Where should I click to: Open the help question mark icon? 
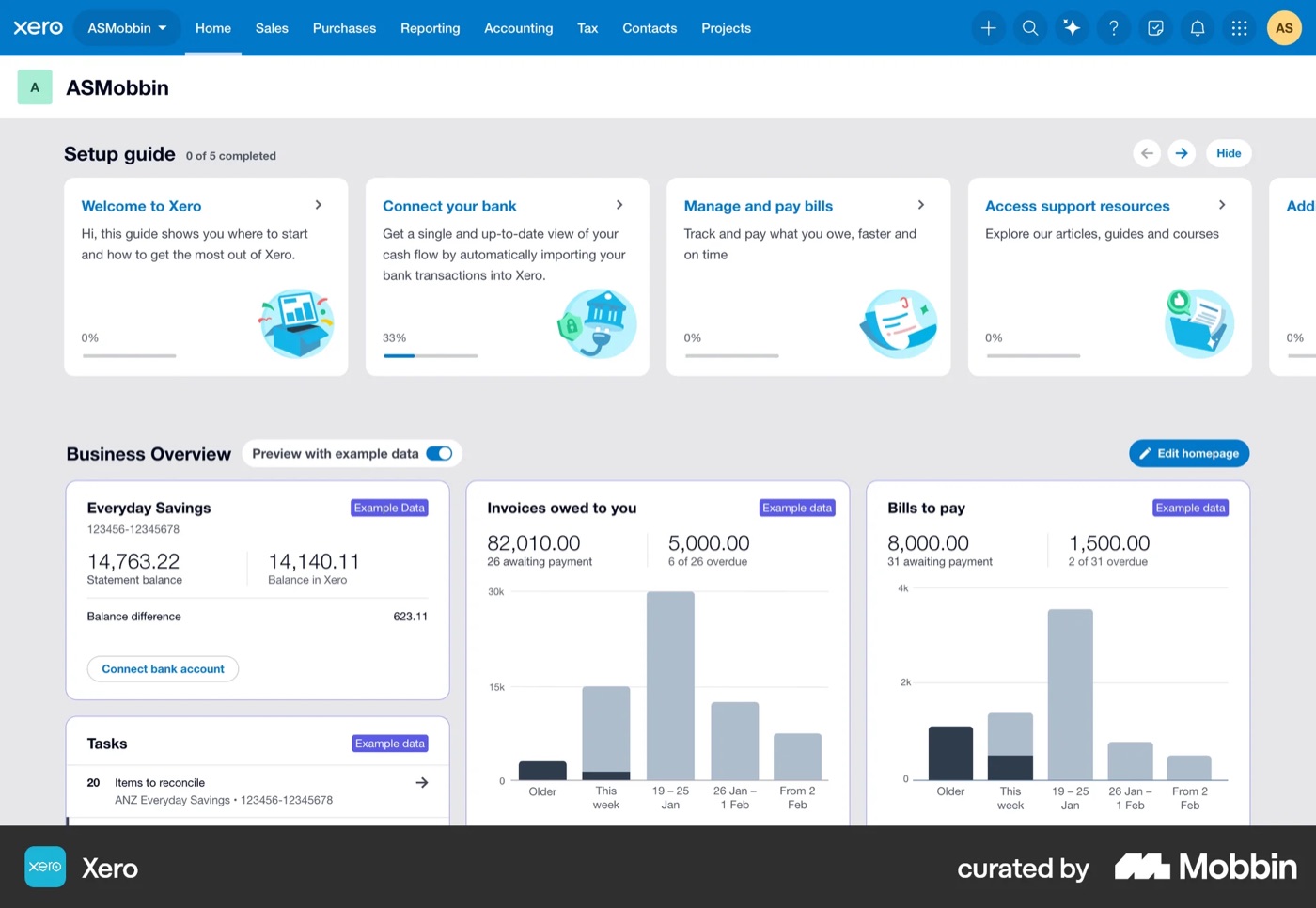pos(1114,28)
